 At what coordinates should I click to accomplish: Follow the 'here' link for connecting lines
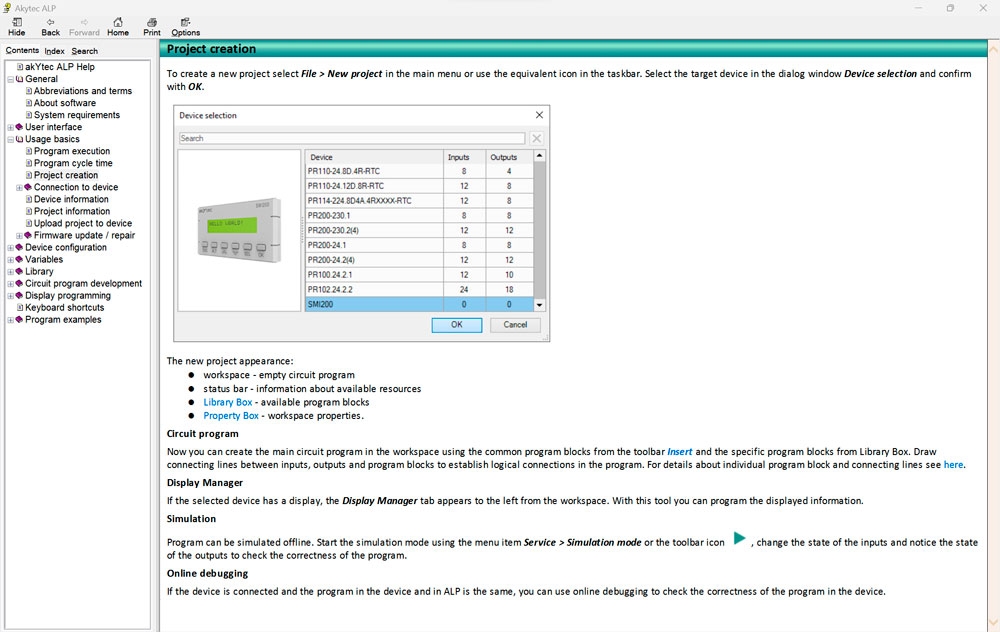(x=953, y=465)
